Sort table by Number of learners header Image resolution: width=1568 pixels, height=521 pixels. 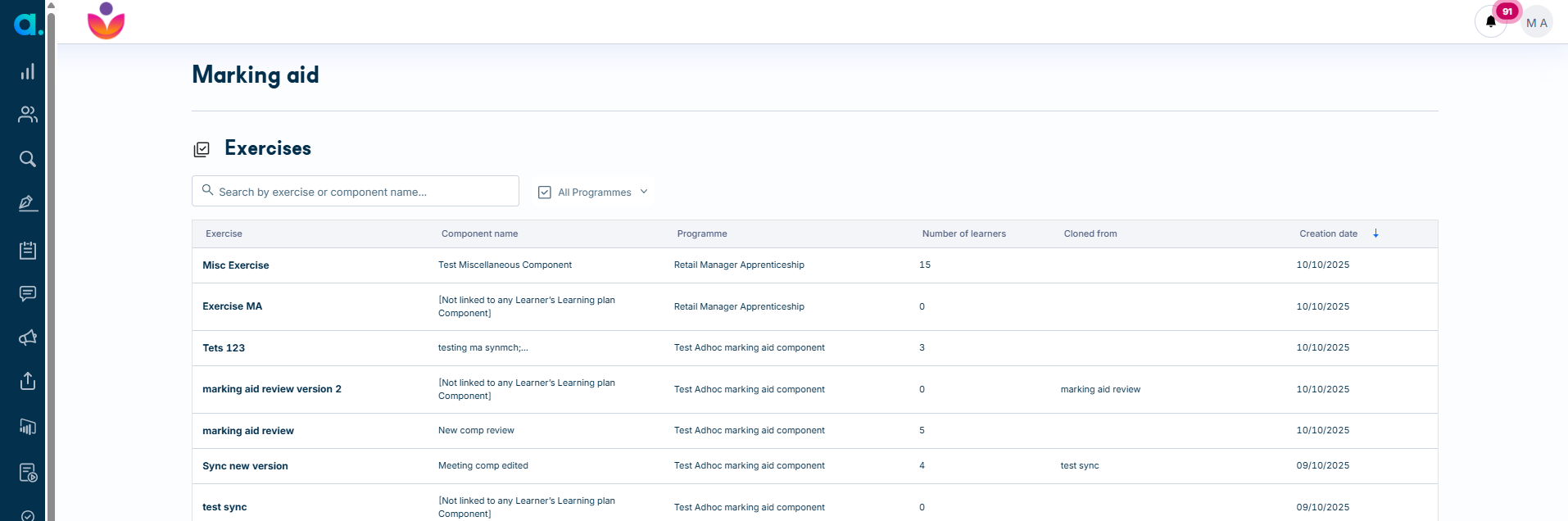(963, 233)
